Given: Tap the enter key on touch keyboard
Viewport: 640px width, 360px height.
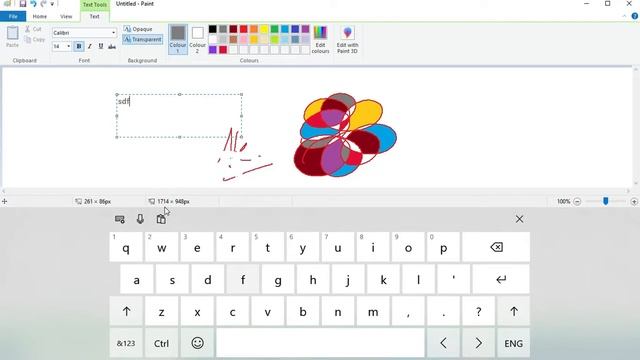Looking at the screenshot, I should point(501,280).
